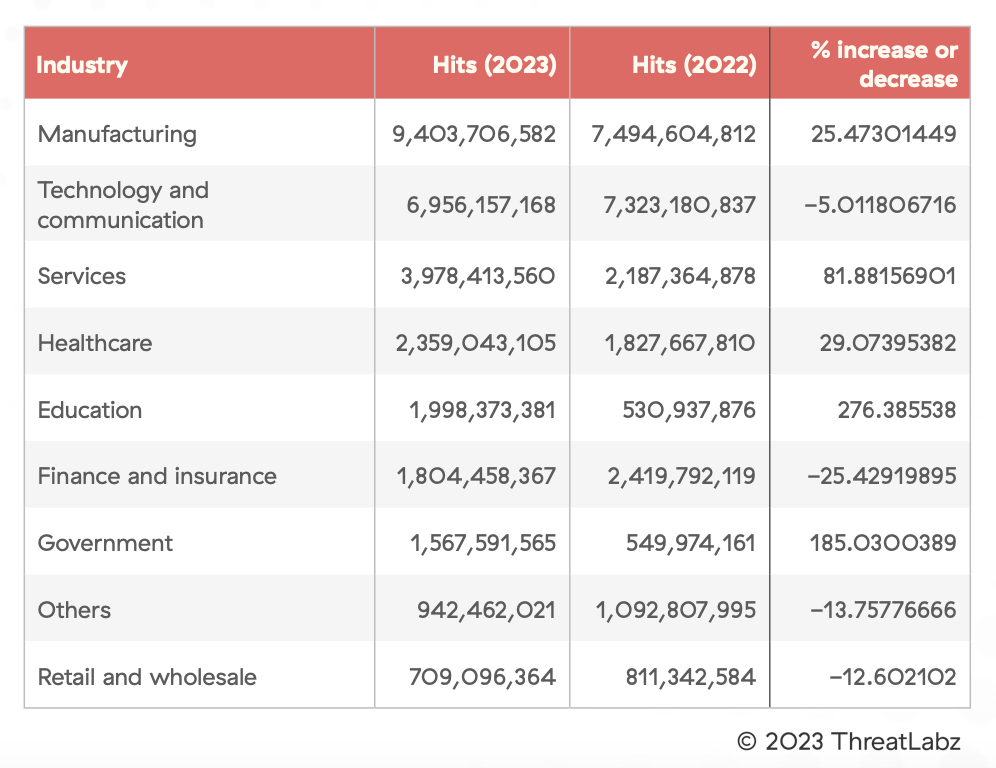The image size is (996, 768).
Task: Select the Others industry cell
Action: pyautogui.click(x=74, y=610)
